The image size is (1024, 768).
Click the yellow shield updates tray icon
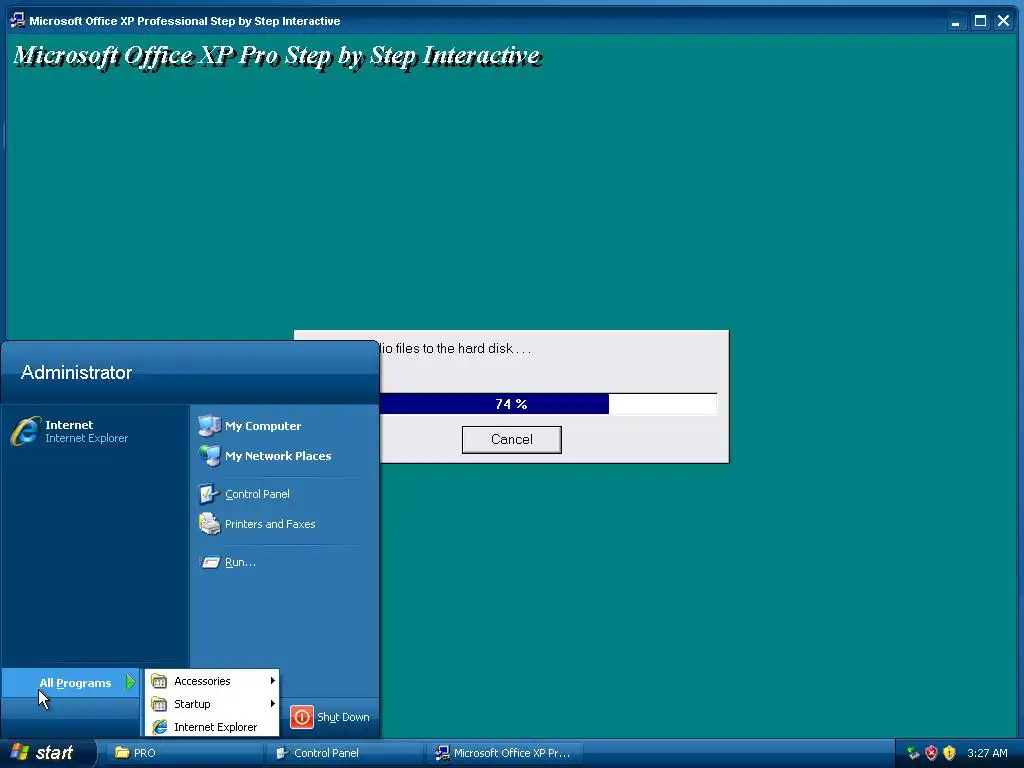(950, 753)
